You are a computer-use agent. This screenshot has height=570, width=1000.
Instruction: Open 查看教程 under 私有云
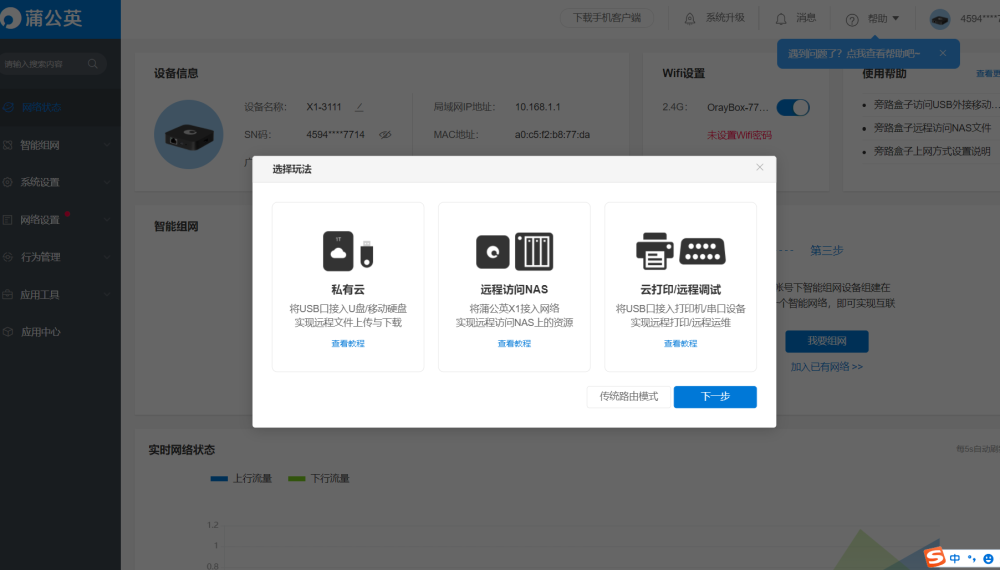tap(348, 344)
